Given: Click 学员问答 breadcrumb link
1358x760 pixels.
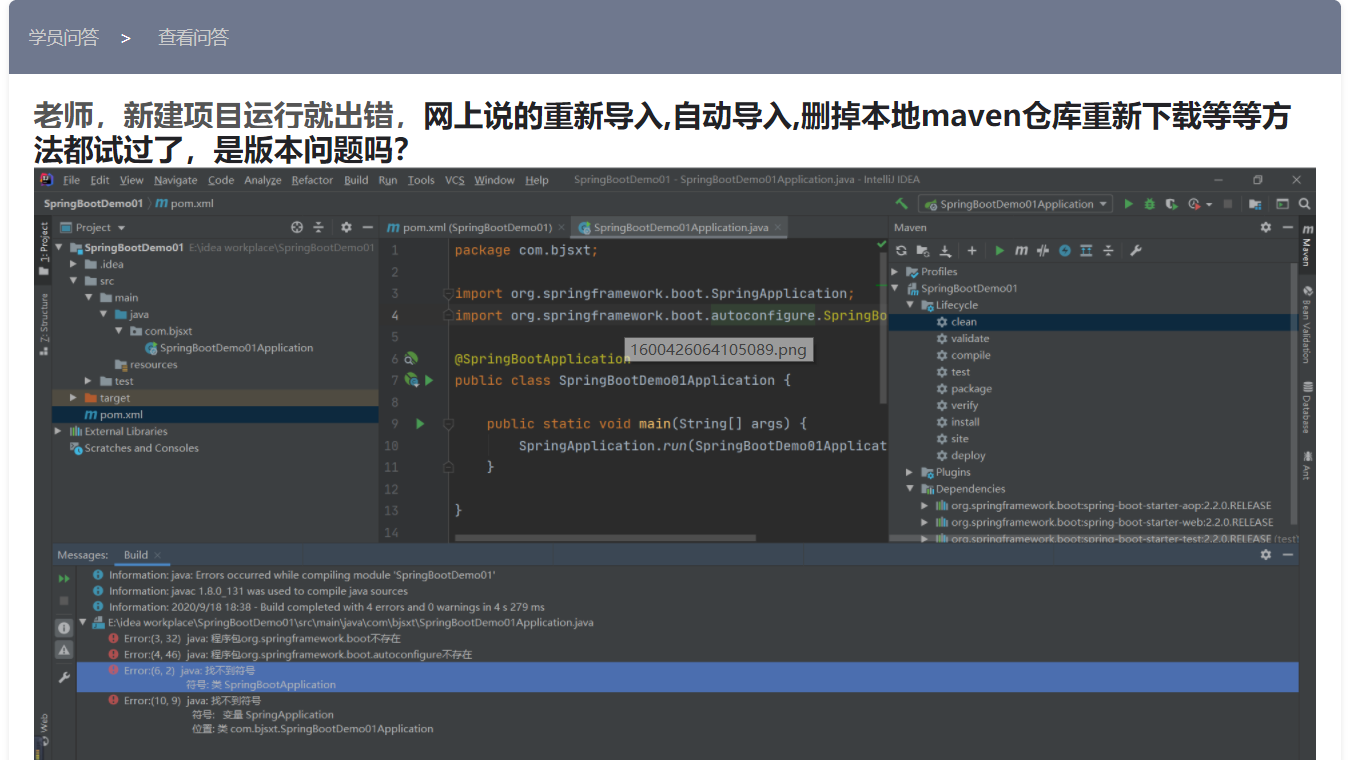Looking at the screenshot, I should click(63, 38).
